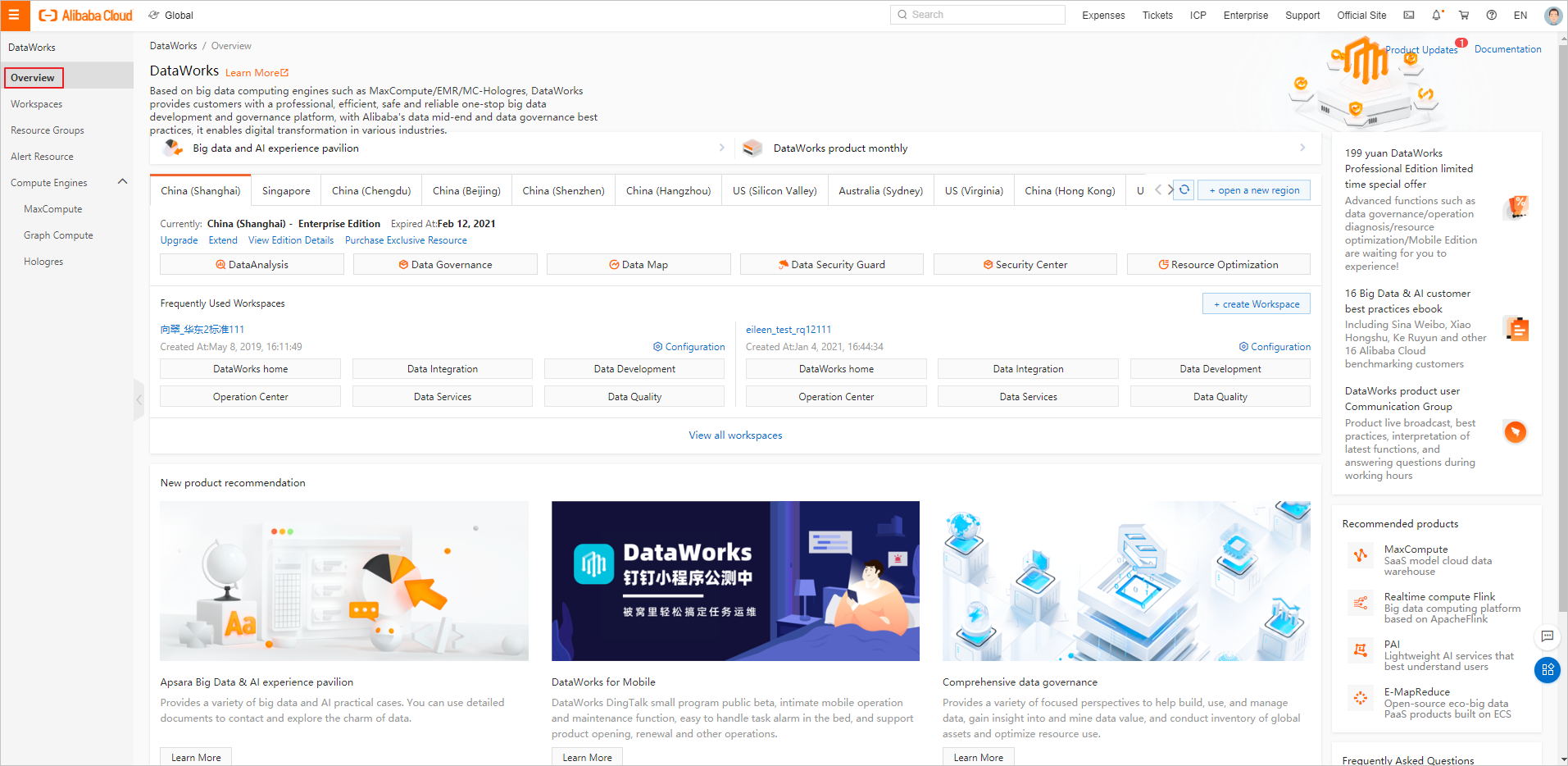Open Expenses in the top bar
Viewport: 1568px width, 766px height.
pos(1103,15)
